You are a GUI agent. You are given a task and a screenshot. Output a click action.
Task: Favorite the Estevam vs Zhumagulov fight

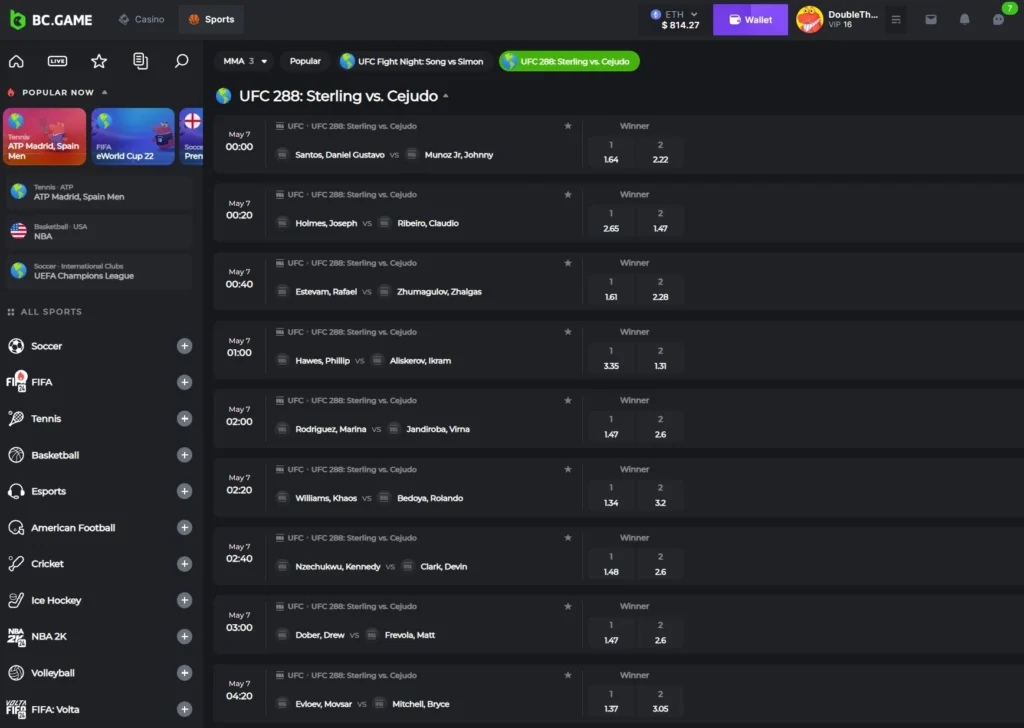point(568,263)
